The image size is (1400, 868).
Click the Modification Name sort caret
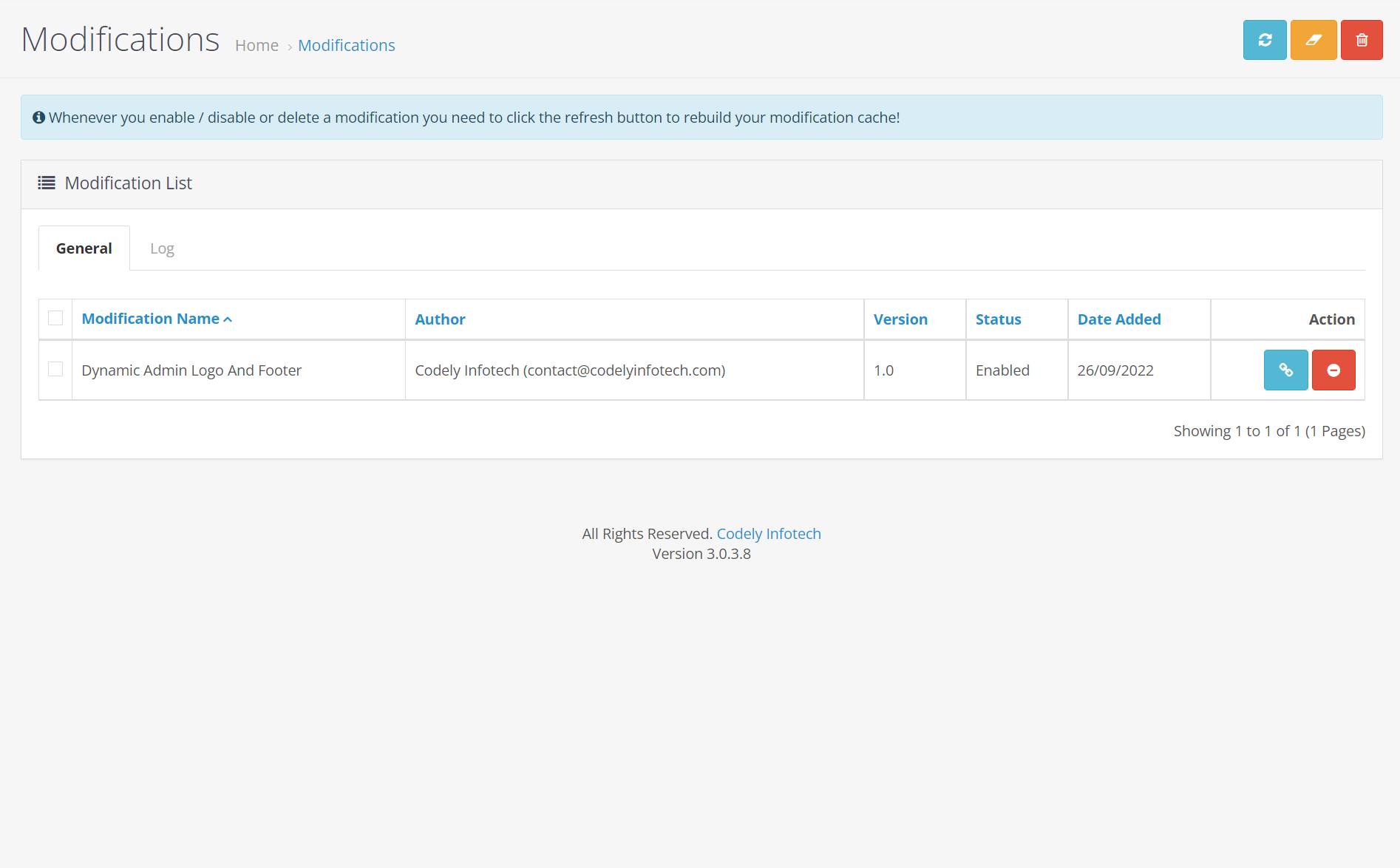click(x=228, y=319)
